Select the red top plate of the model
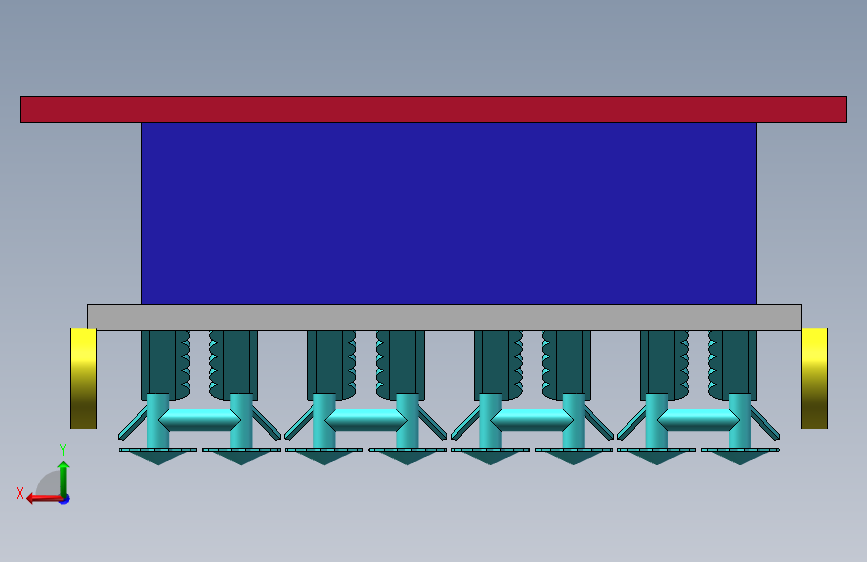The image size is (867, 562). [x=434, y=110]
